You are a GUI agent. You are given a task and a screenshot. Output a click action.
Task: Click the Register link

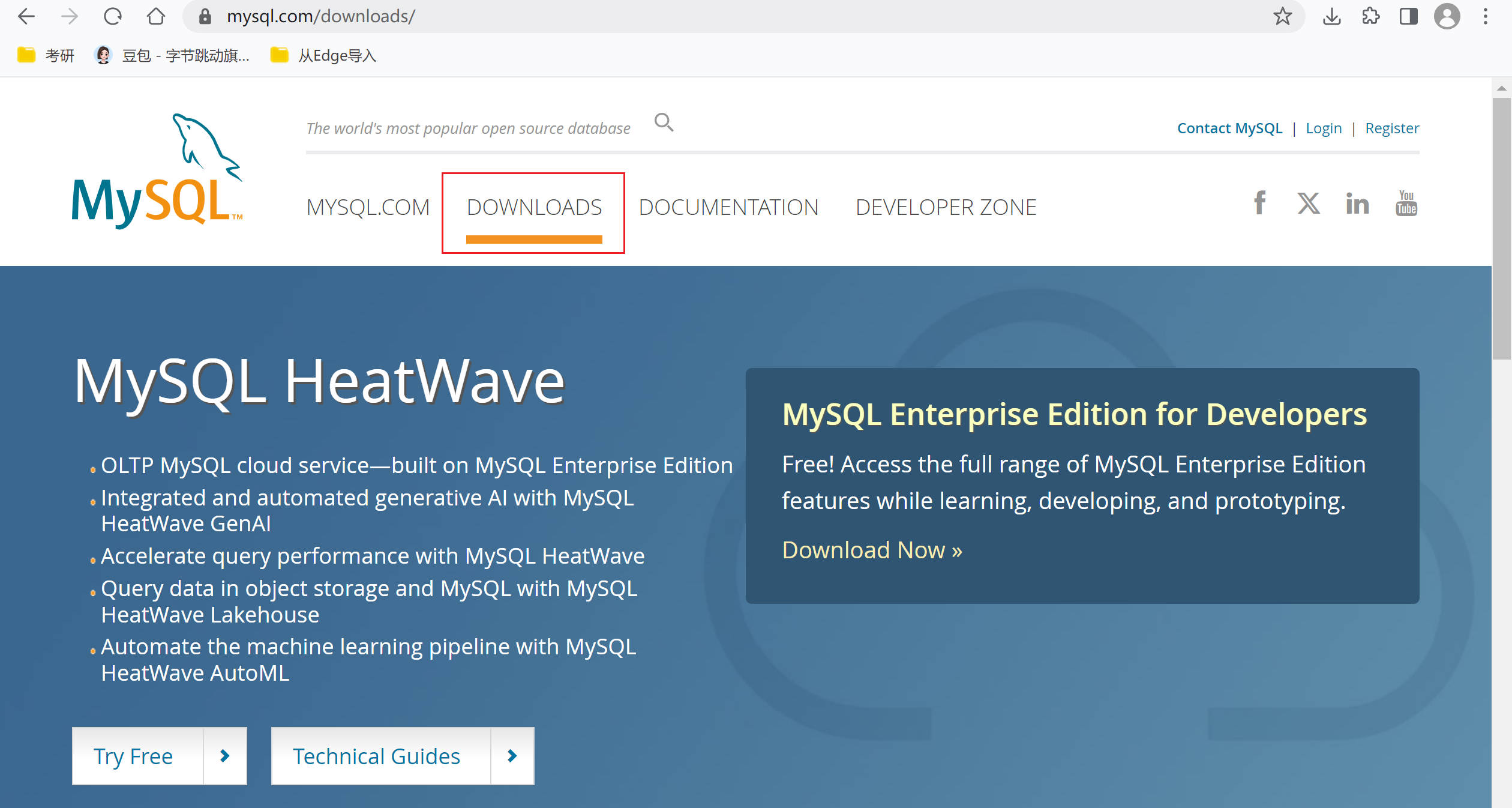coord(1392,128)
